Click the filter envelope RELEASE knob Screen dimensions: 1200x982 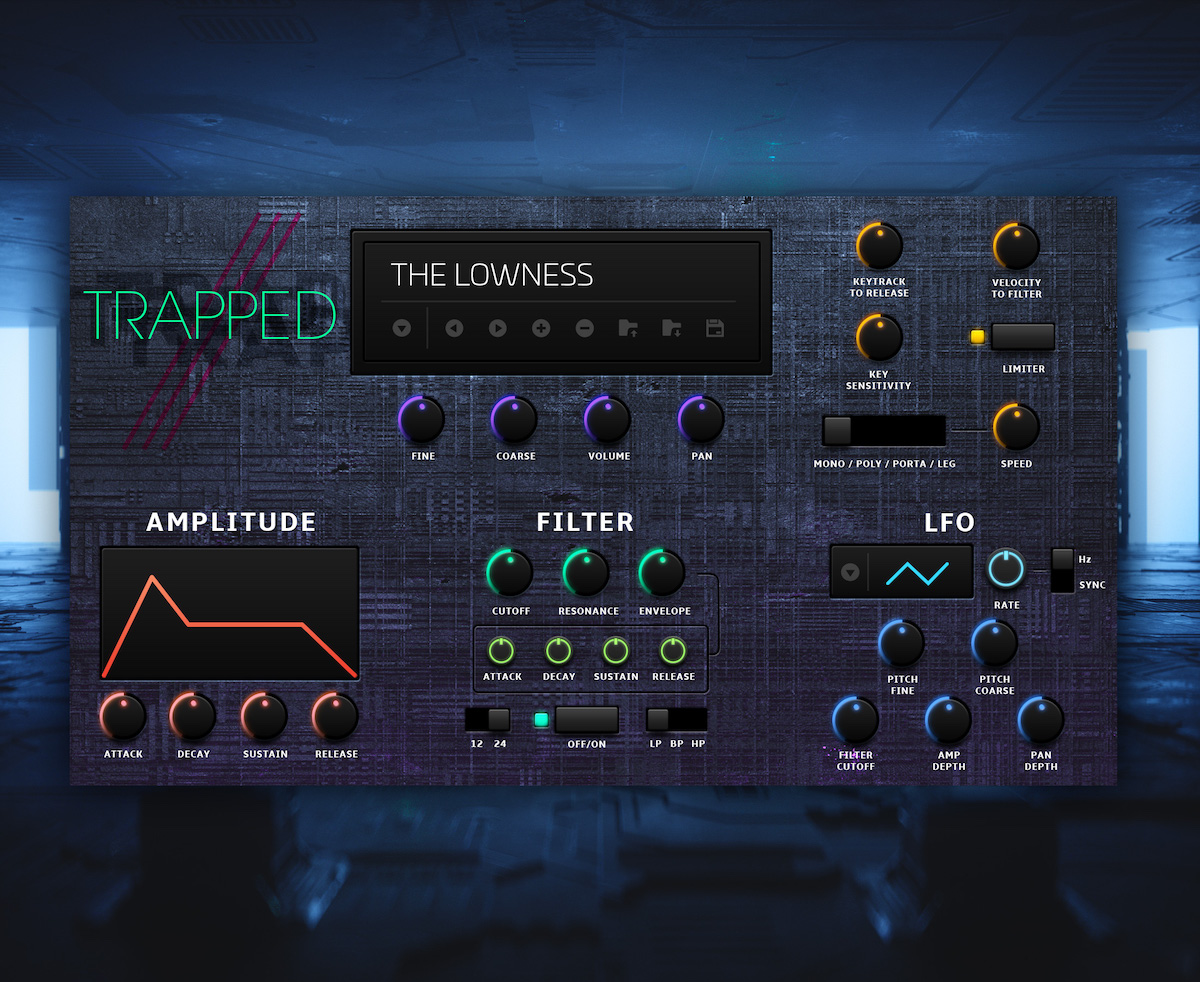(673, 651)
